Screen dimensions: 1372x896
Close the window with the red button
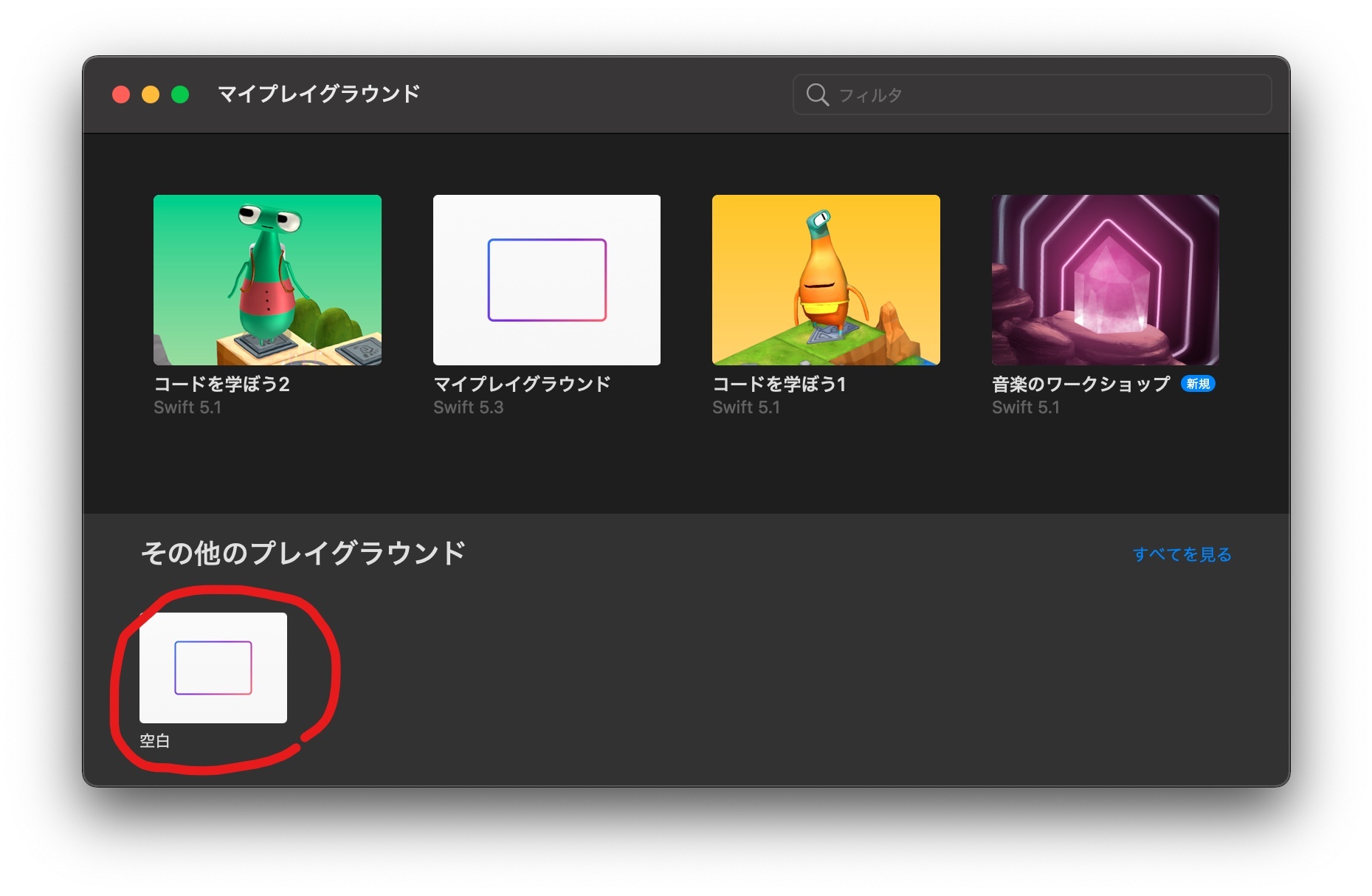[x=121, y=94]
